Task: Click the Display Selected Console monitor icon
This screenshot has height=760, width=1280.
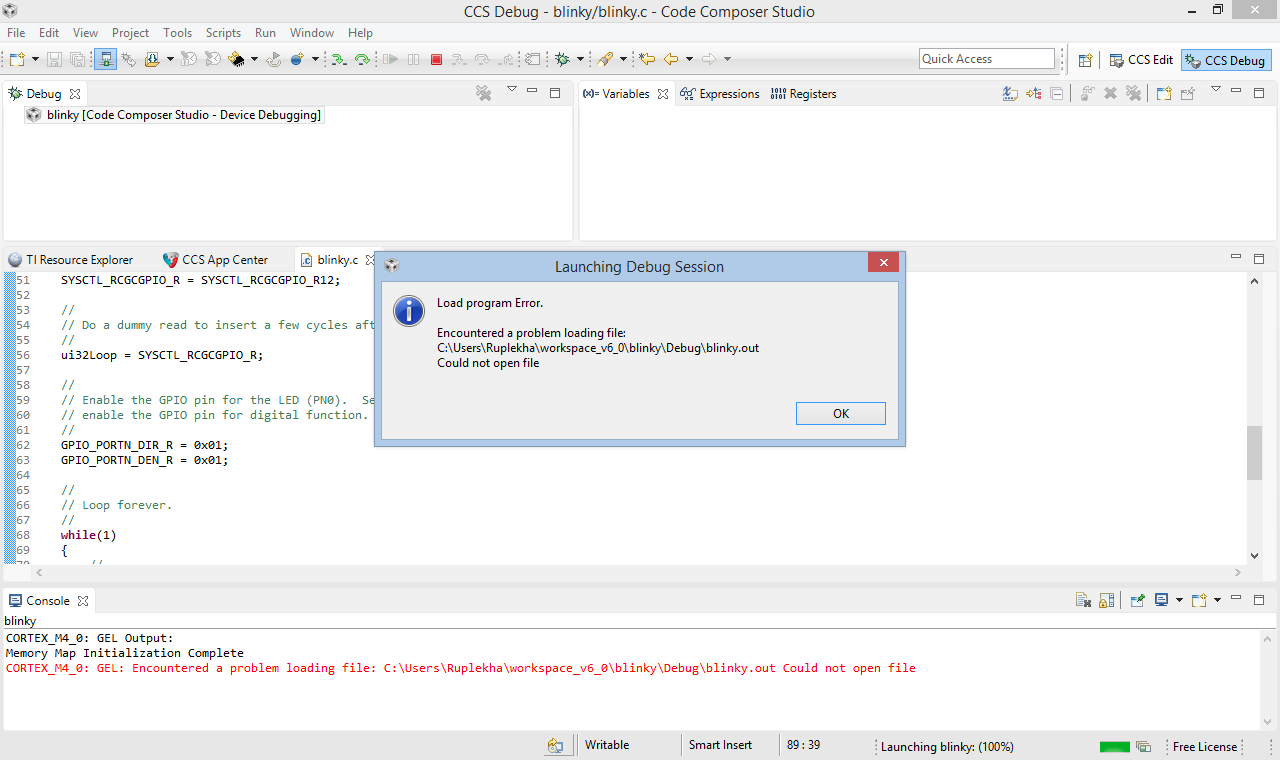Action: [1161, 601]
